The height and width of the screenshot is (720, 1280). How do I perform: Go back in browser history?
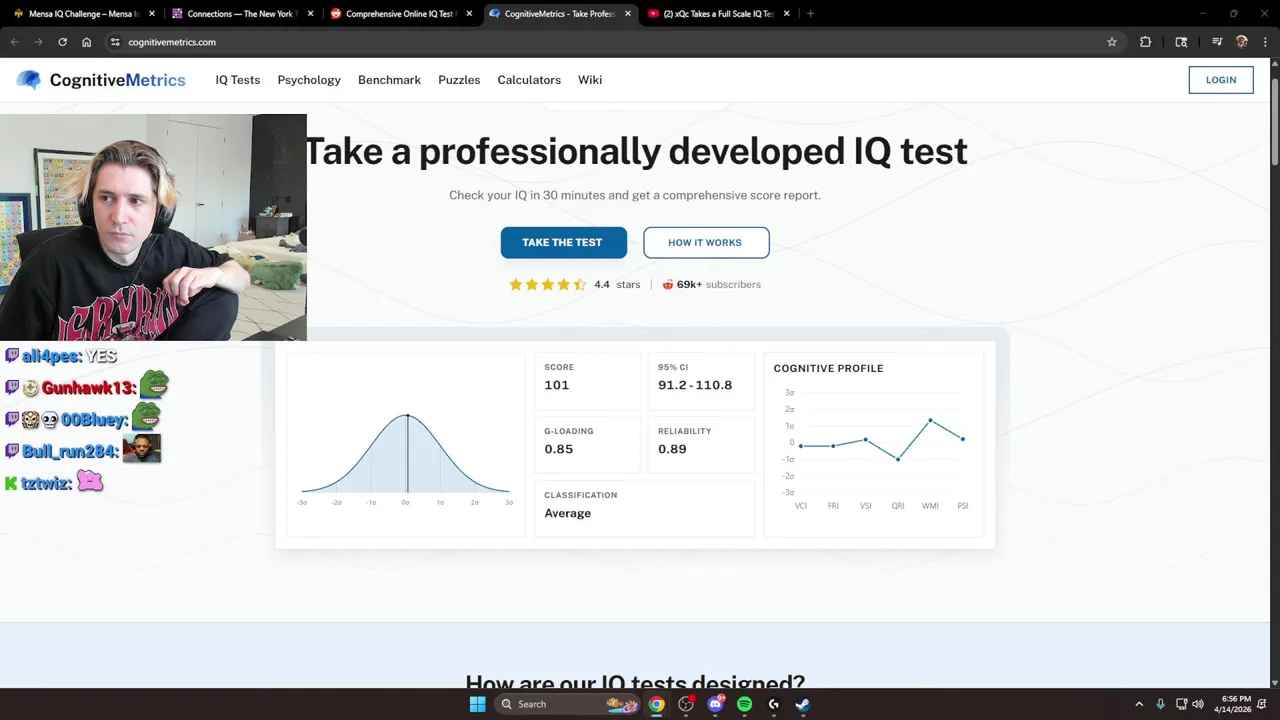(x=15, y=42)
